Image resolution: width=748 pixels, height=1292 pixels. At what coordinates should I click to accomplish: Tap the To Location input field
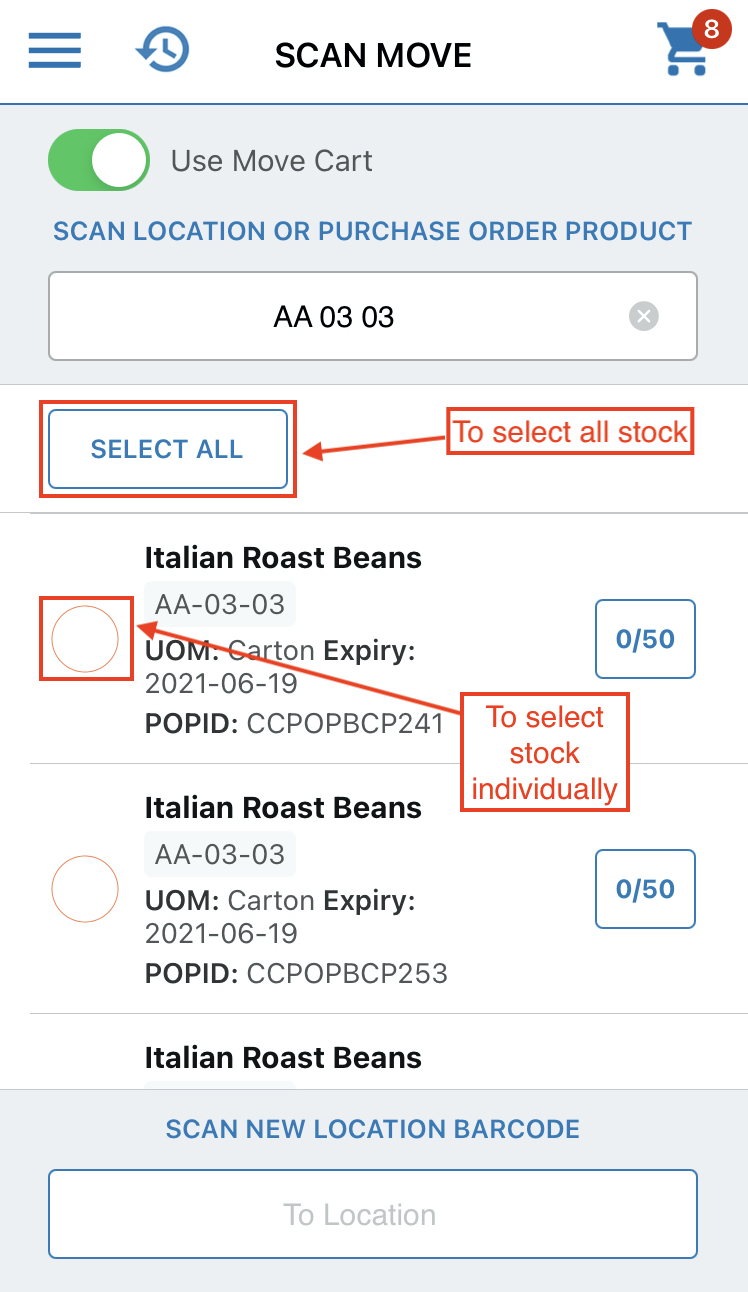372,1214
